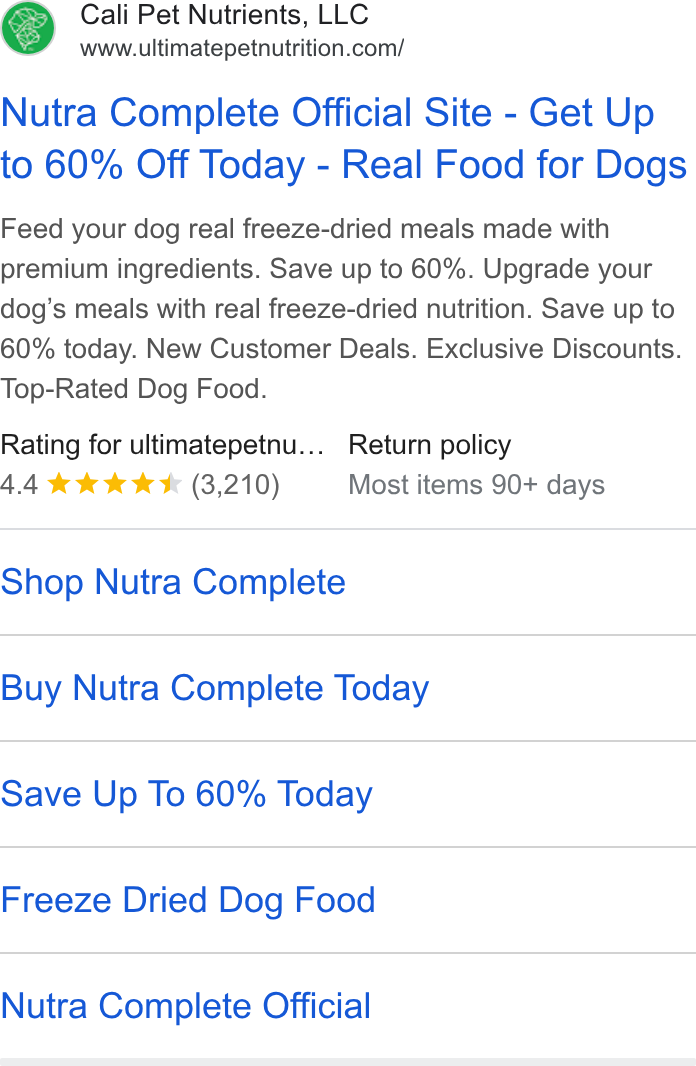Click the Rating for ultimatepetnu… label
Image resolution: width=696 pixels, height=1066 pixels.
162,445
